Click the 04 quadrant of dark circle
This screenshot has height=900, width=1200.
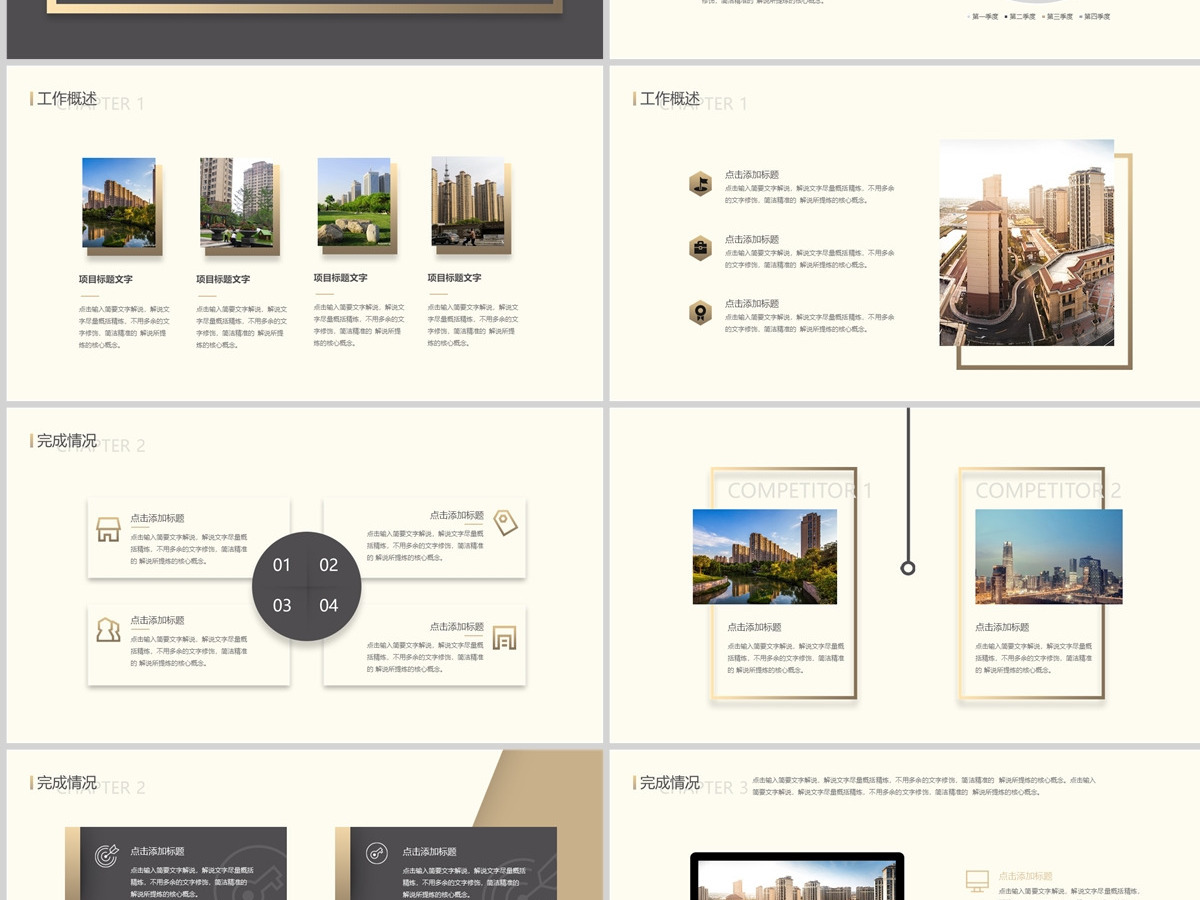click(x=329, y=605)
